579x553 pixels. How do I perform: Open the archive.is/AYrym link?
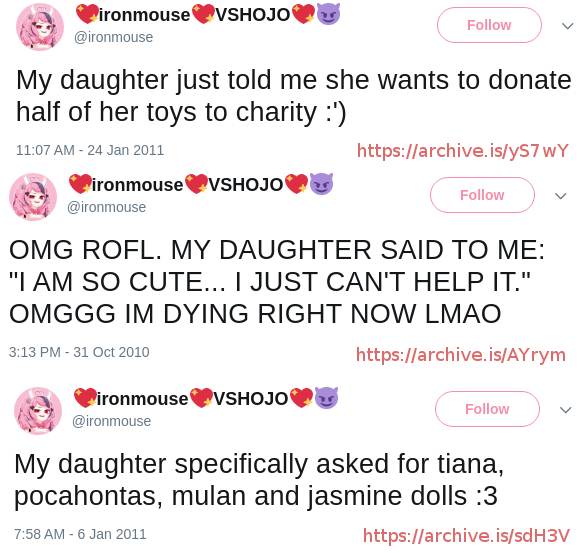(x=461, y=355)
